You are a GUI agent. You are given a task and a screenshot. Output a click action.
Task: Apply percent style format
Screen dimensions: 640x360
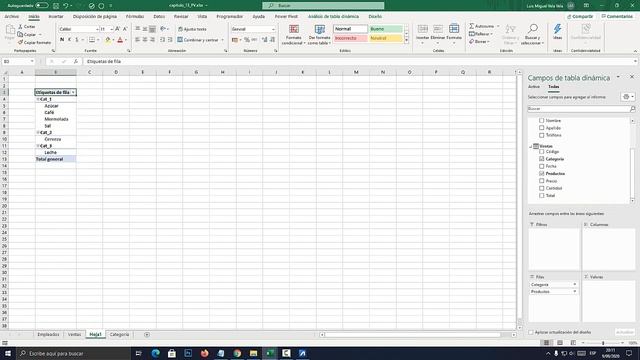(x=247, y=40)
